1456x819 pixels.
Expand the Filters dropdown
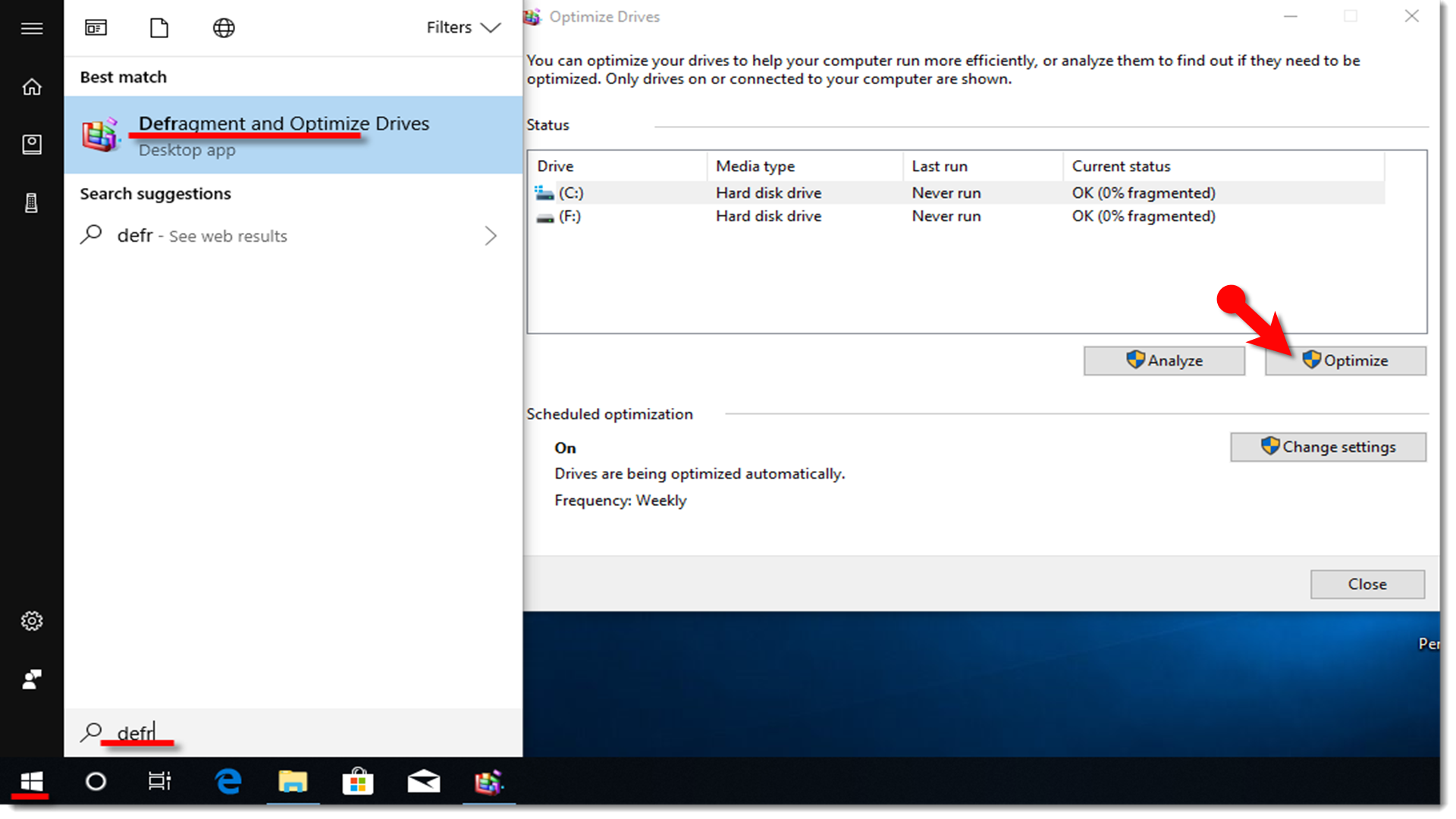463,27
